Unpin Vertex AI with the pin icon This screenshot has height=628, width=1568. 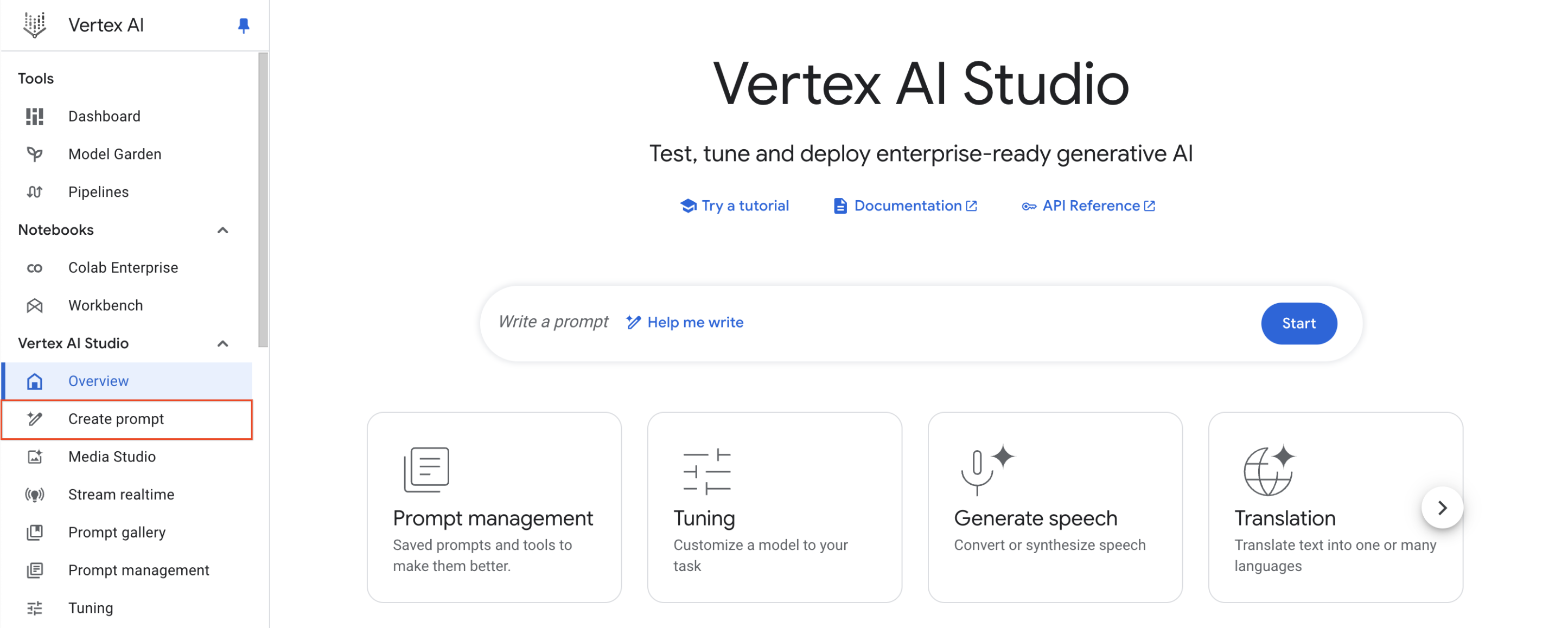(x=244, y=25)
